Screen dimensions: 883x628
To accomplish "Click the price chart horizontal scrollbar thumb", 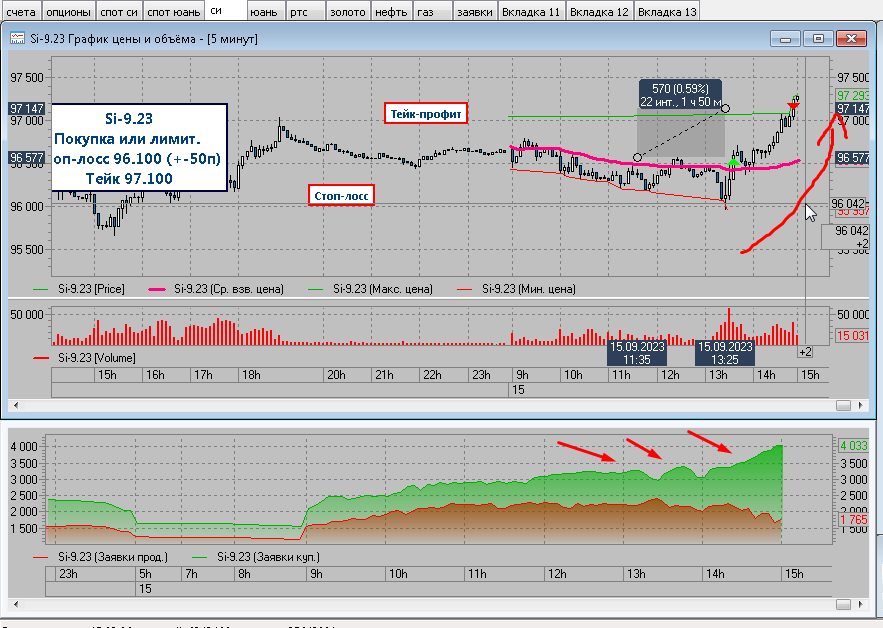I will point(843,406).
